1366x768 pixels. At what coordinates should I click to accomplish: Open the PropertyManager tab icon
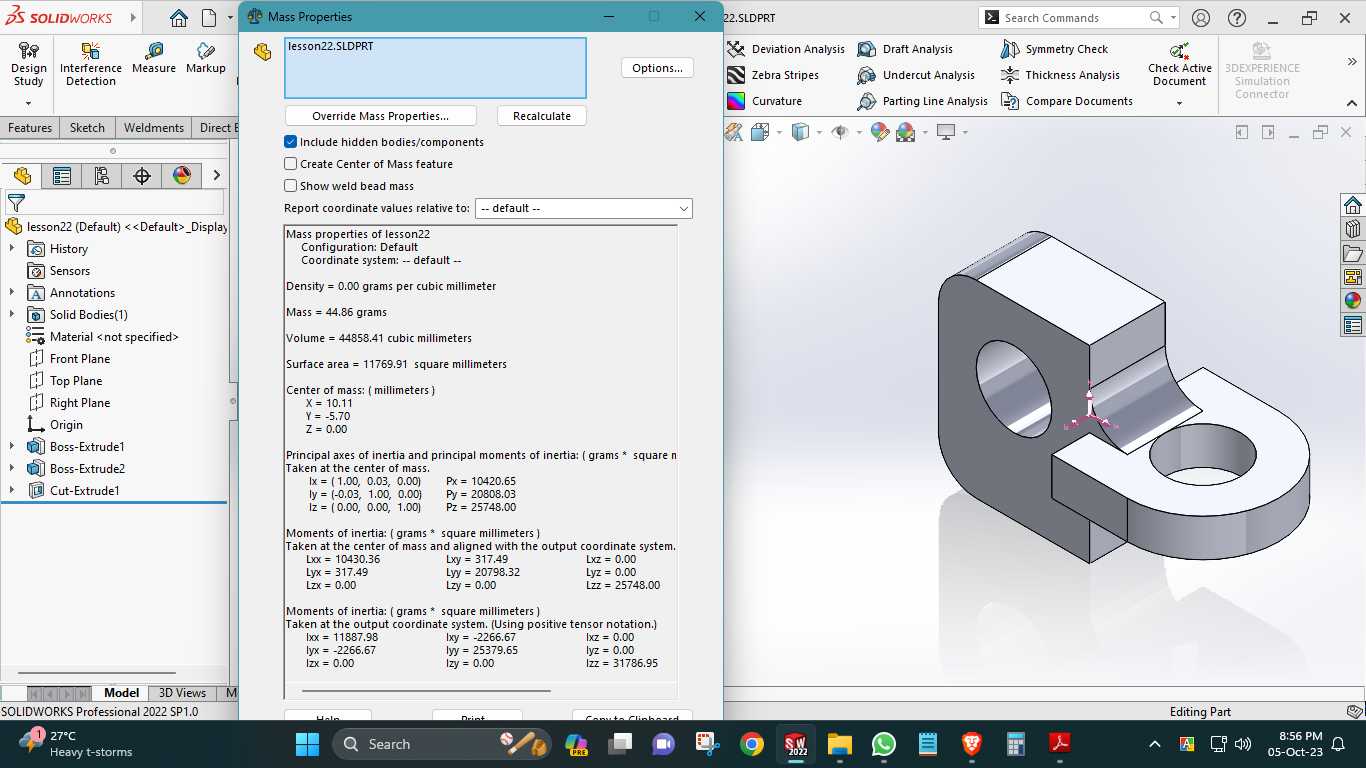[x=62, y=176]
